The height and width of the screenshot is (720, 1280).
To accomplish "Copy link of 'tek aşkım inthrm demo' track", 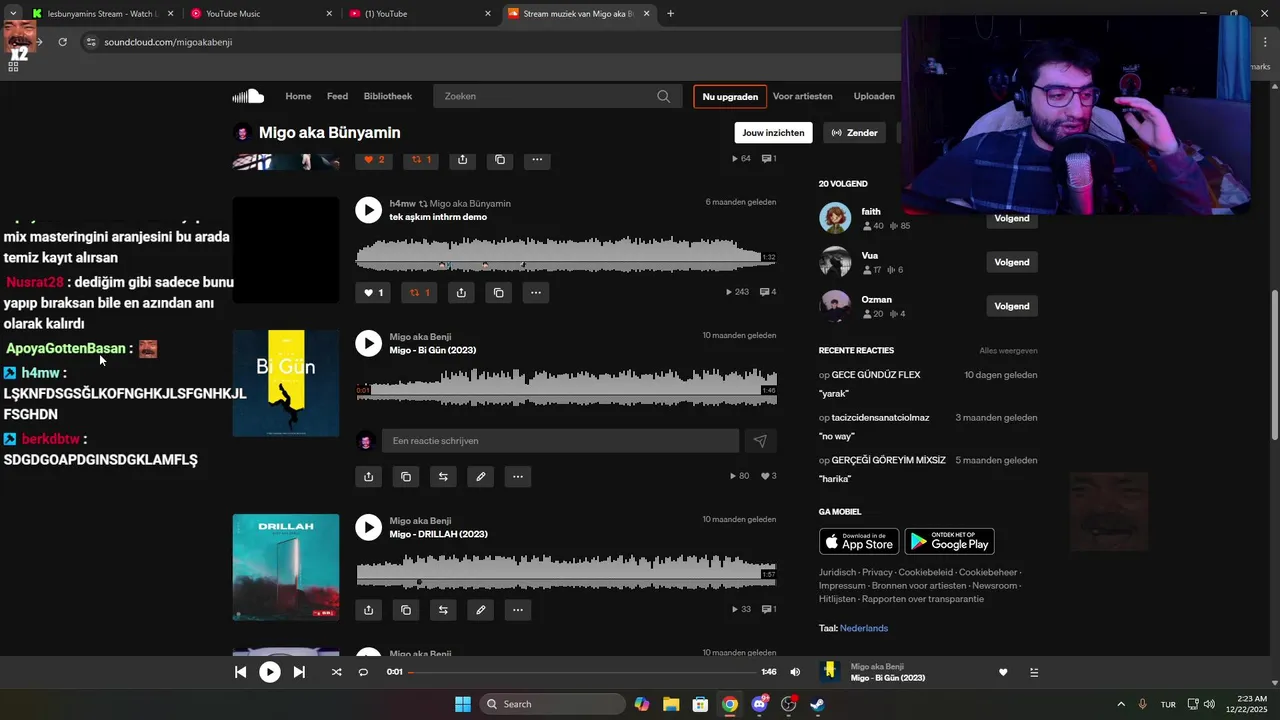I will point(498,293).
